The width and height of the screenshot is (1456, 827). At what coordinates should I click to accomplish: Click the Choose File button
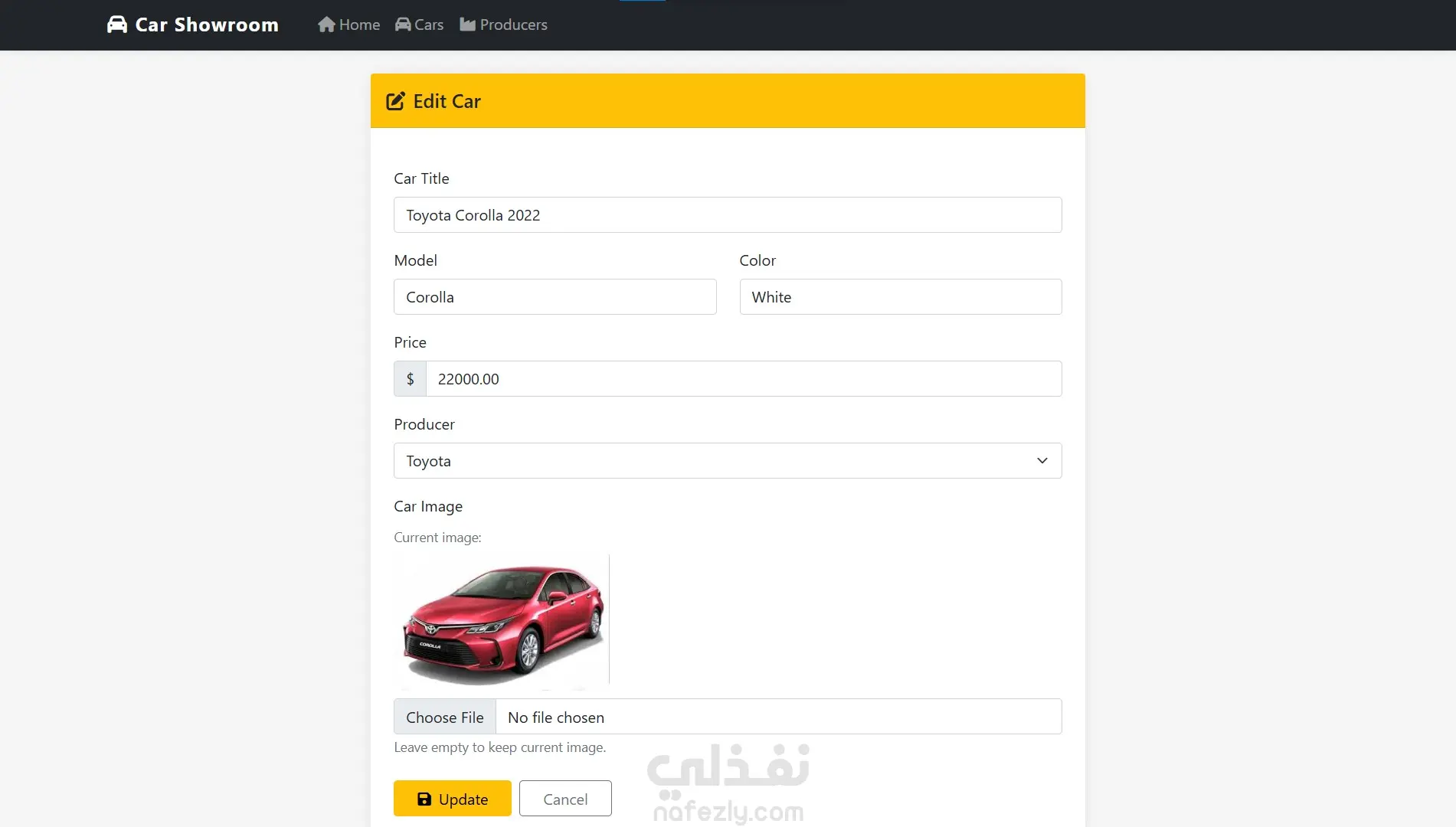pyautogui.click(x=445, y=717)
